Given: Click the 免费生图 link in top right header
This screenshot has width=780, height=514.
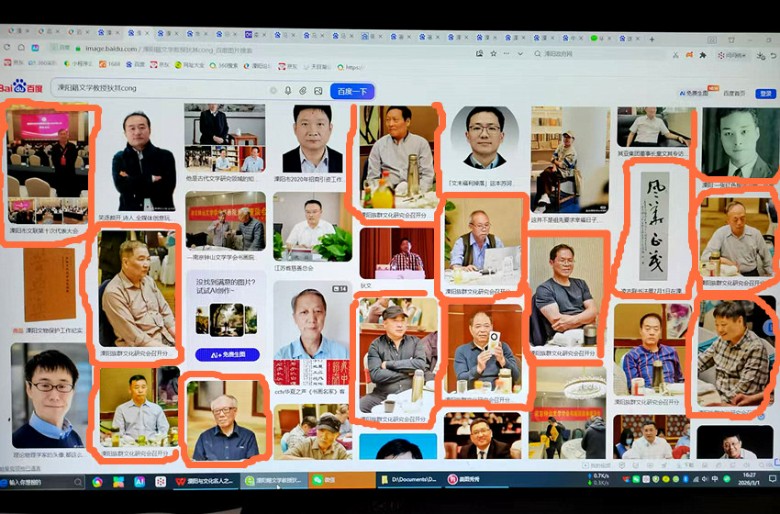Looking at the screenshot, I should (697, 93).
